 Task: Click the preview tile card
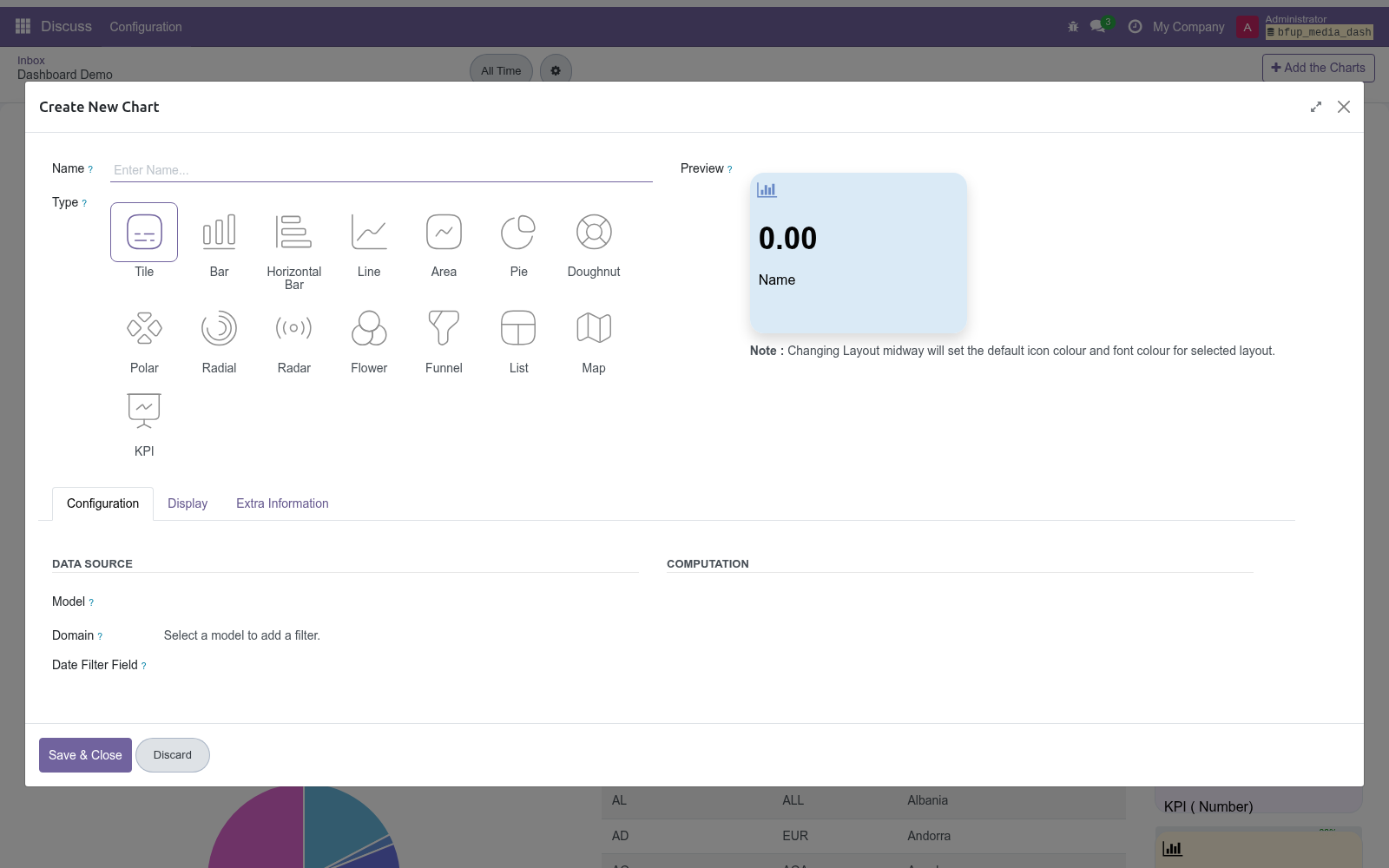[859, 253]
